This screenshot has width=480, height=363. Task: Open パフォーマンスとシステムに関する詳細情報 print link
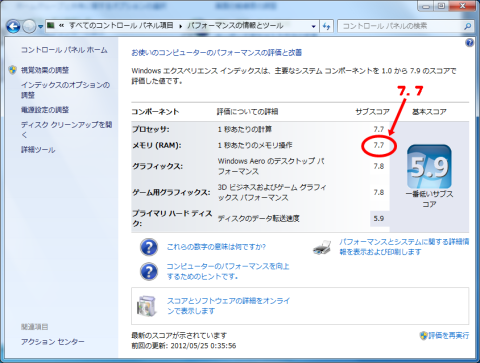click(x=404, y=247)
